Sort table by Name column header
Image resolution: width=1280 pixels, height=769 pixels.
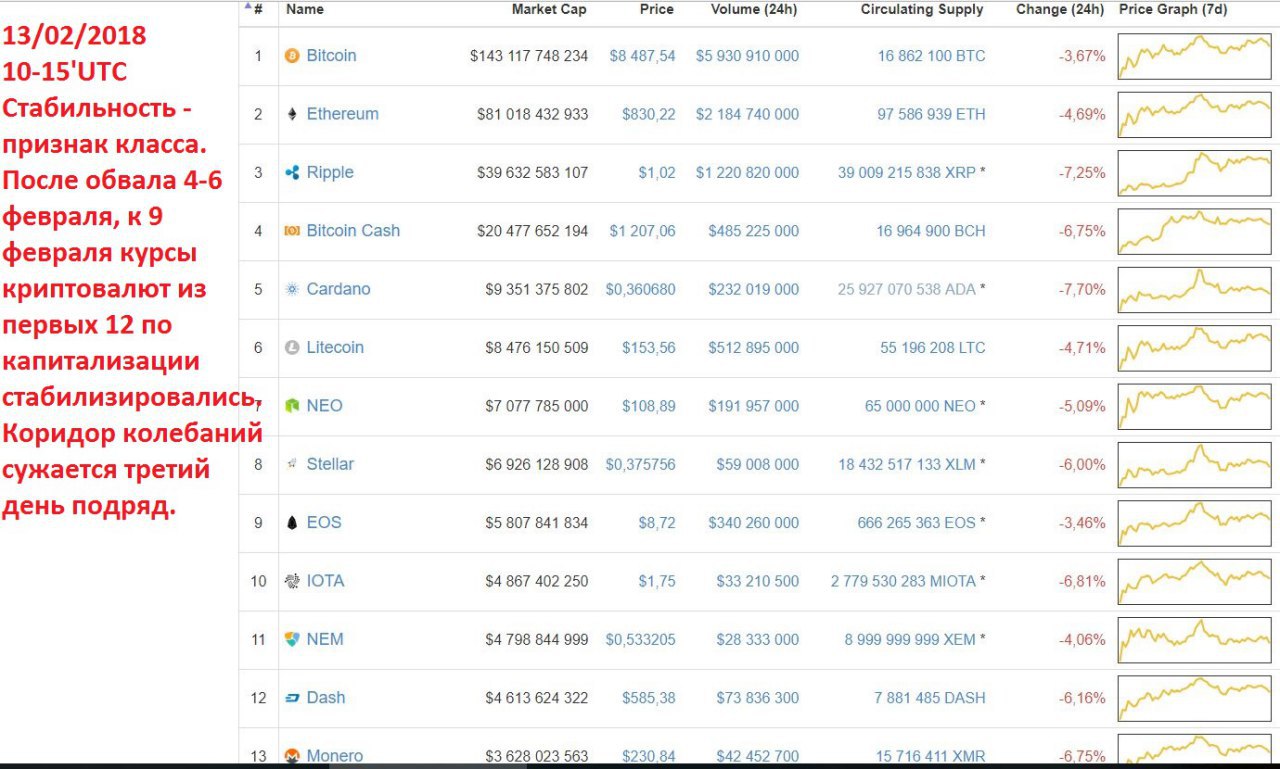305,9
